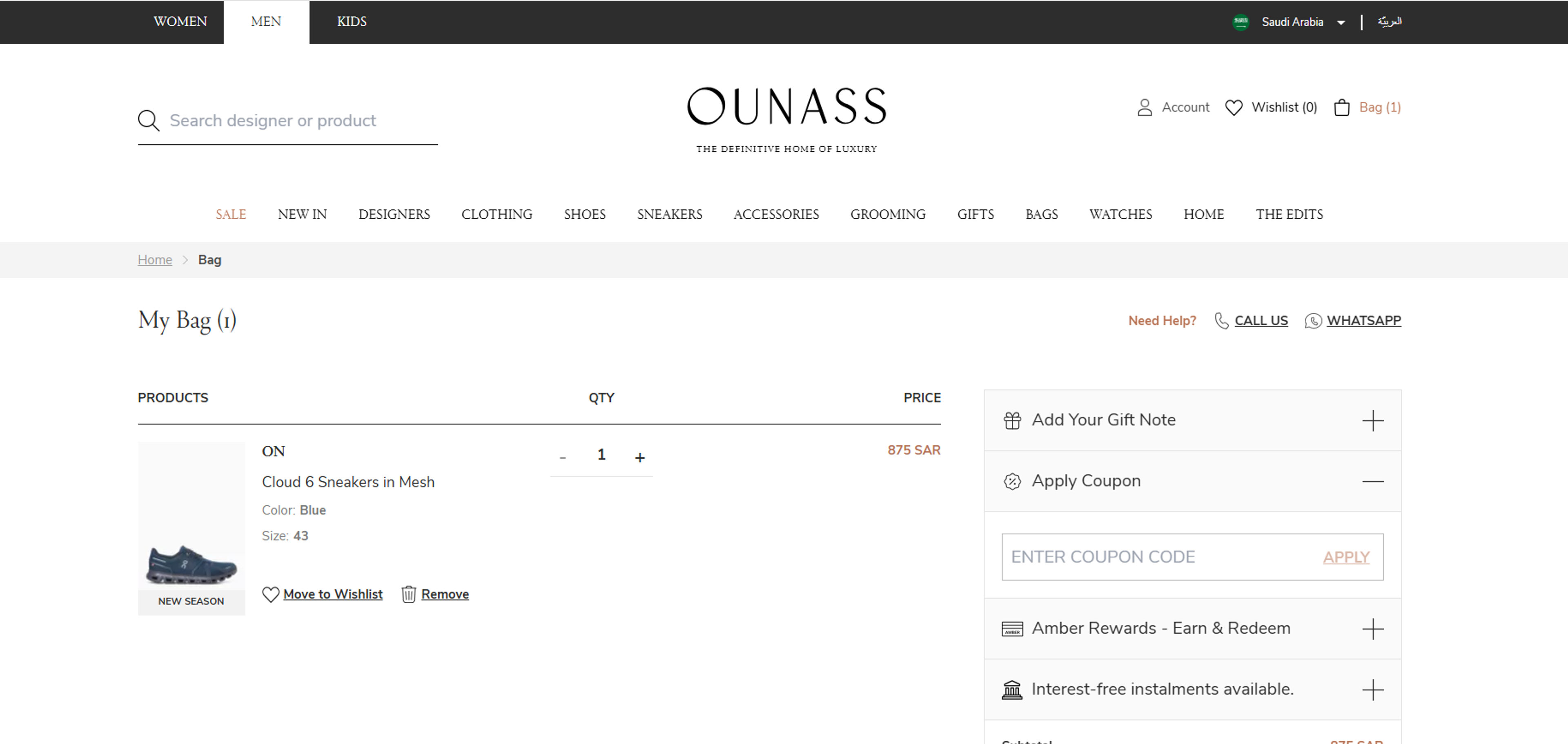Click the Wishlist heart icon in header
Image resolution: width=1568 pixels, height=744 pixels.
click(x=1234, y=108)
